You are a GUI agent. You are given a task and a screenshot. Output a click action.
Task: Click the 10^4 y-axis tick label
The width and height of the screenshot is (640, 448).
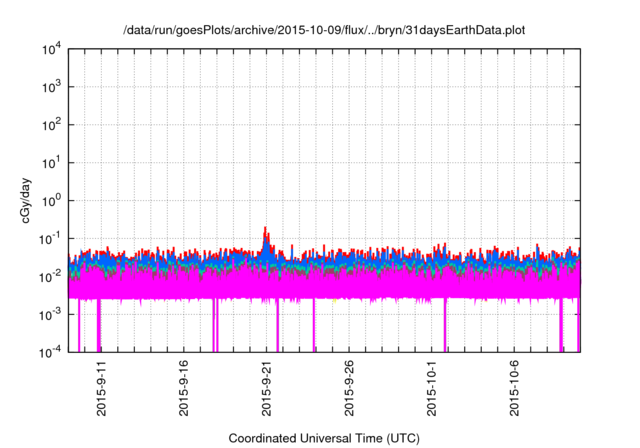coord(51,49)
